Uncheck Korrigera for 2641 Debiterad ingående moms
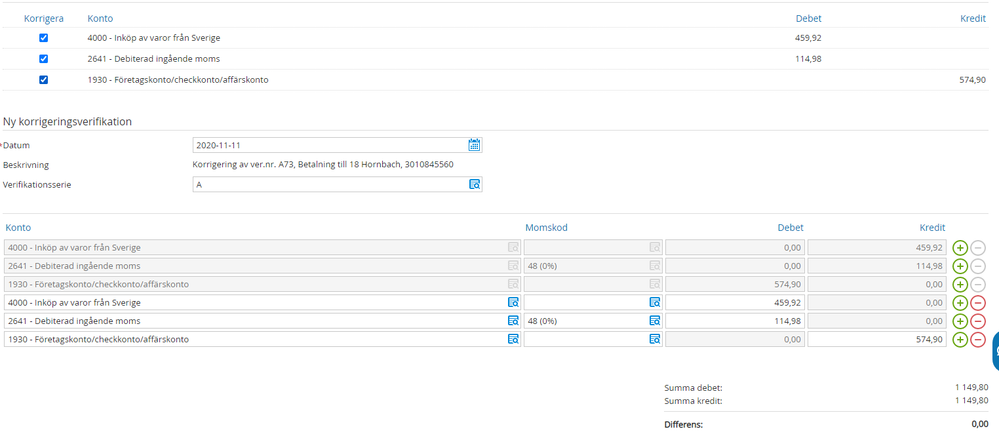The height and width of the screenshot is (448, 999). click(x=43, y=59)
